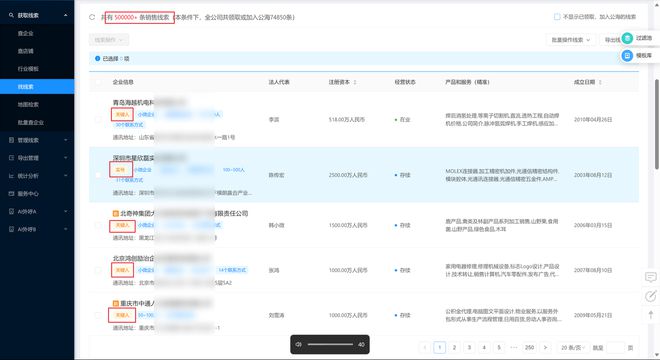
Task: Click the page vertical scrollbar thumb
Action: pos(657,125)
